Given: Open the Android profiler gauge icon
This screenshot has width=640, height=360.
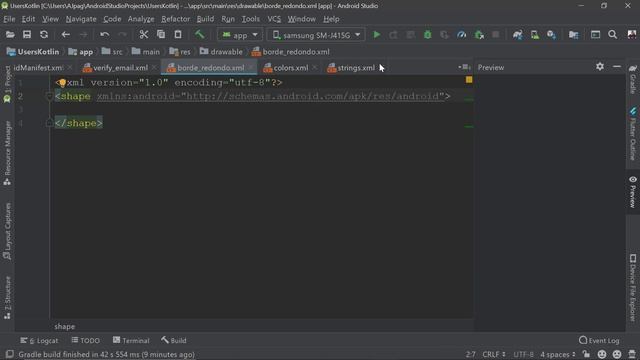Looking at the screenshot, I should (462, 35).
